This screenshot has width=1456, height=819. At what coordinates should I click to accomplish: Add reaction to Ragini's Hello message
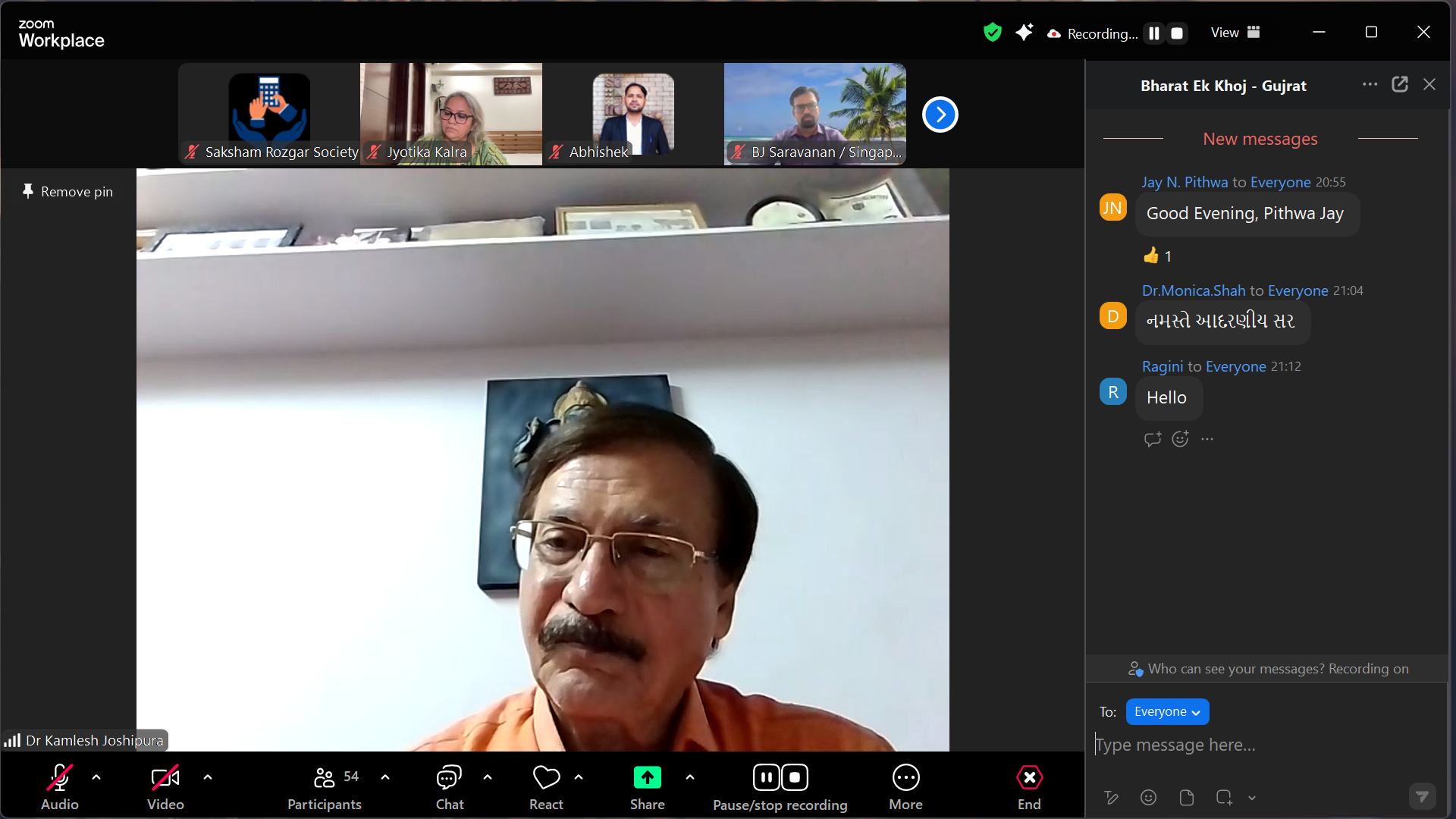click(1180, 439)
